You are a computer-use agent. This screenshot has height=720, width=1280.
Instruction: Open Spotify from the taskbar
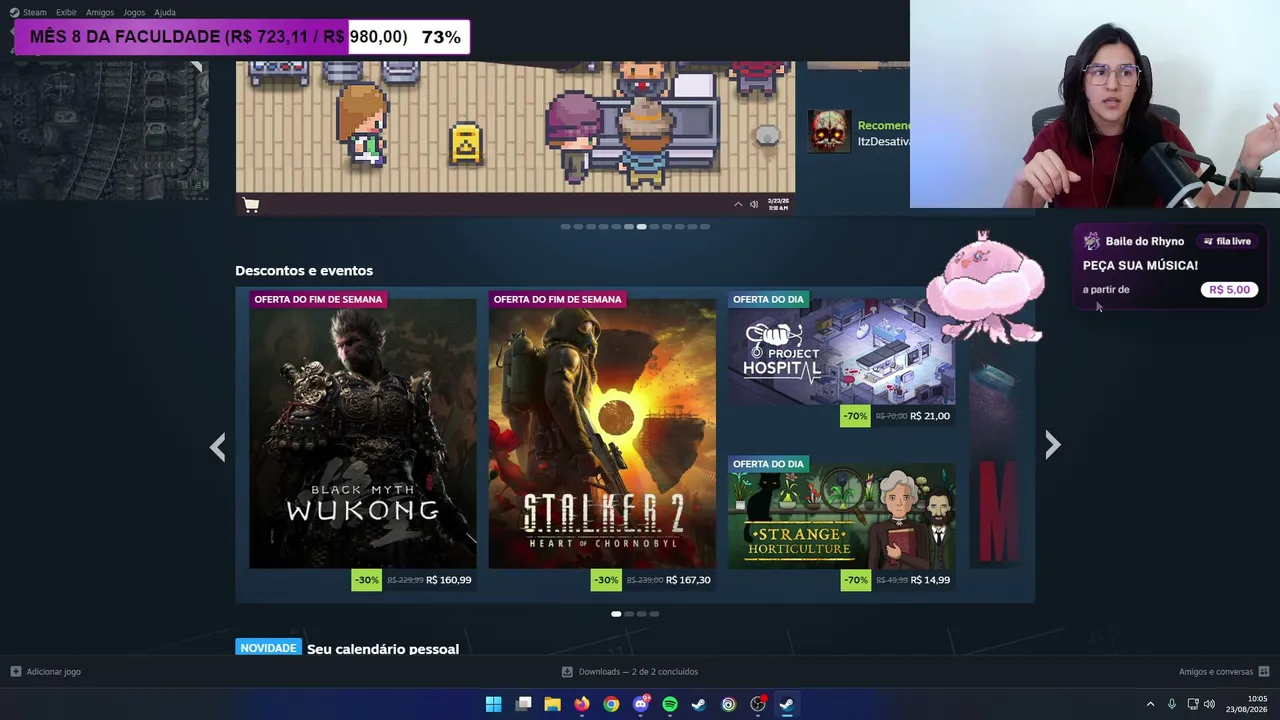coord(670,704)
